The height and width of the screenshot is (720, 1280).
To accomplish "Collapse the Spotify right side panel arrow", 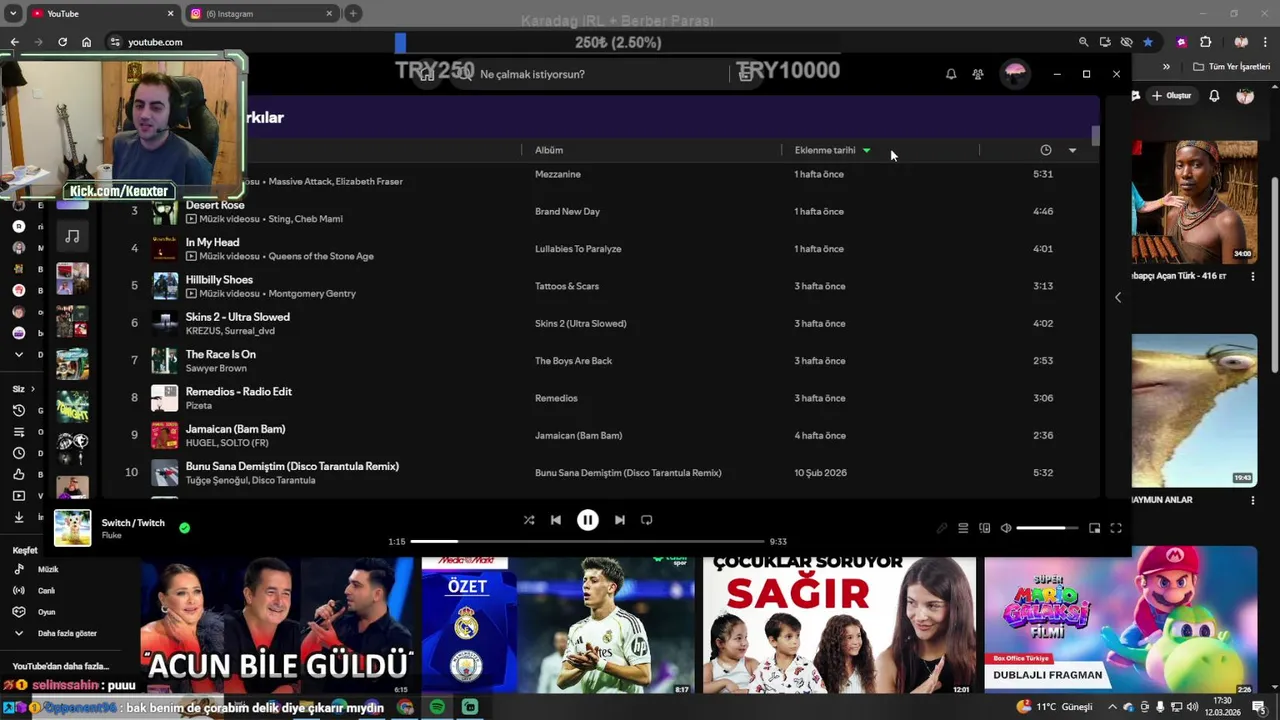I will pyautogui.click(x=1118, y=297).
